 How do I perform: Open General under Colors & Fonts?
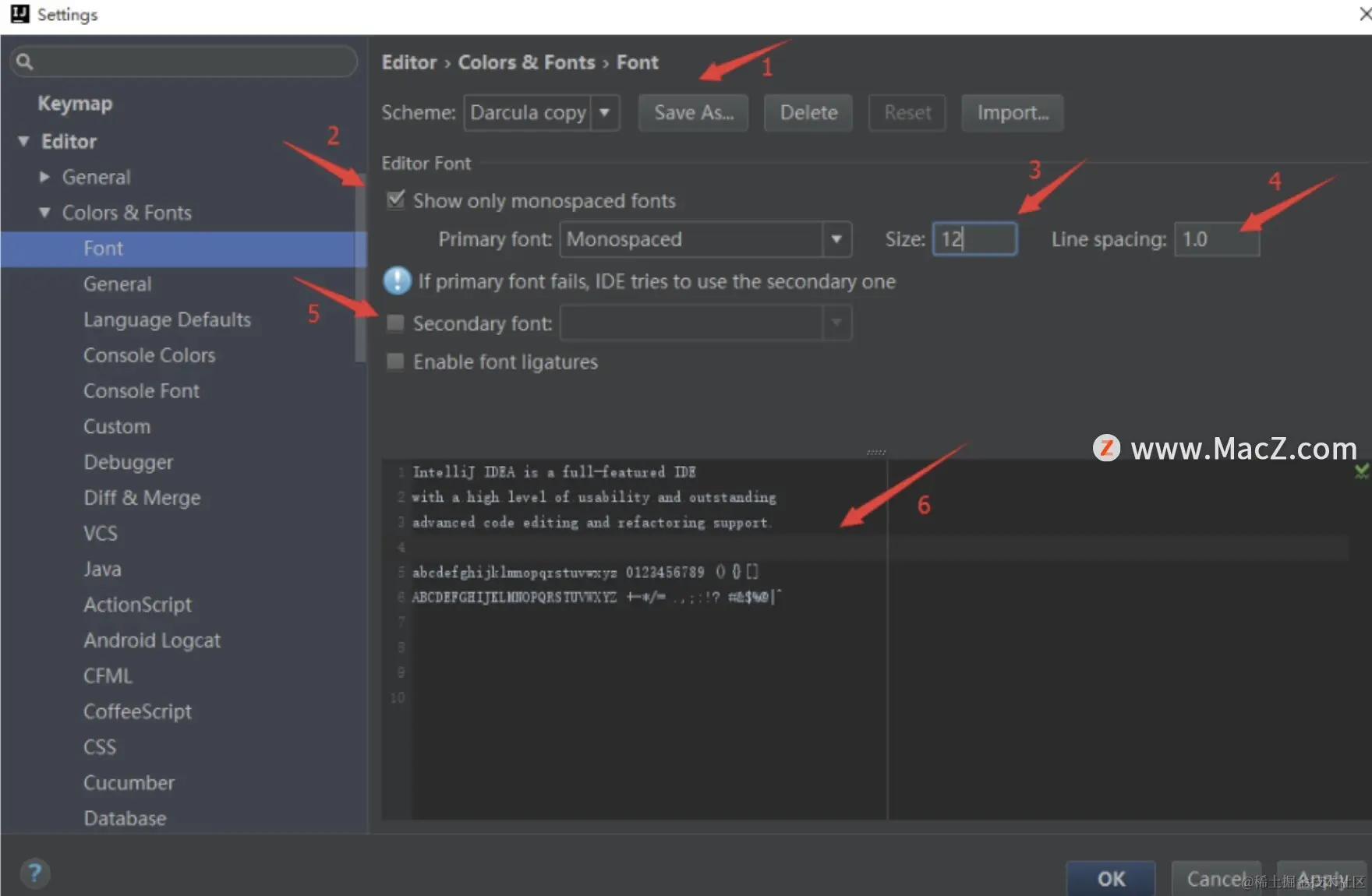point(118,284)
